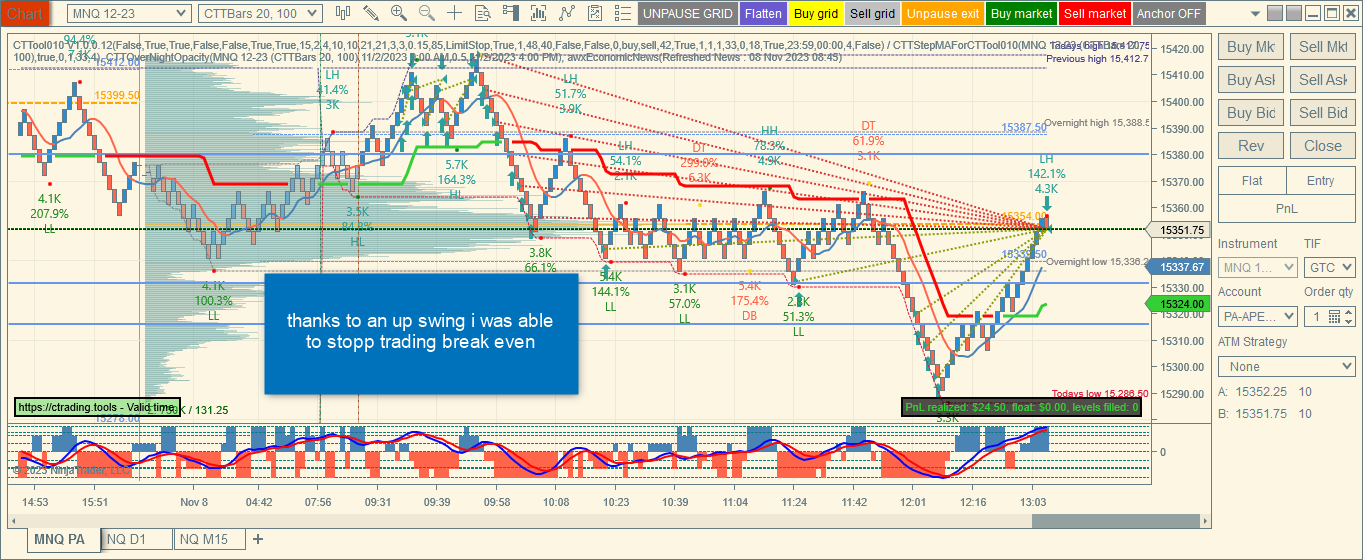Open the ATM Strategy None dropdown
Screen dimensions: 1363x560
(1286, 366)
